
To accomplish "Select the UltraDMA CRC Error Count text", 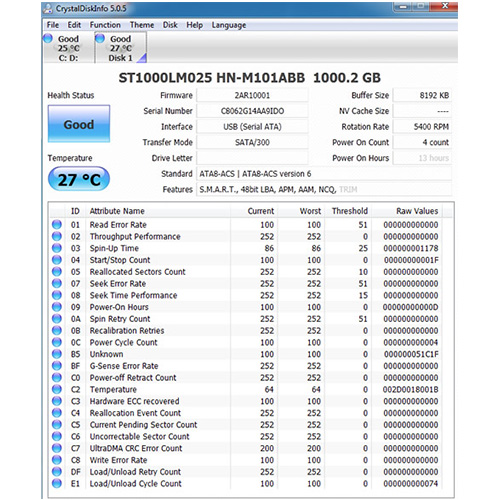I will (136, 448).
